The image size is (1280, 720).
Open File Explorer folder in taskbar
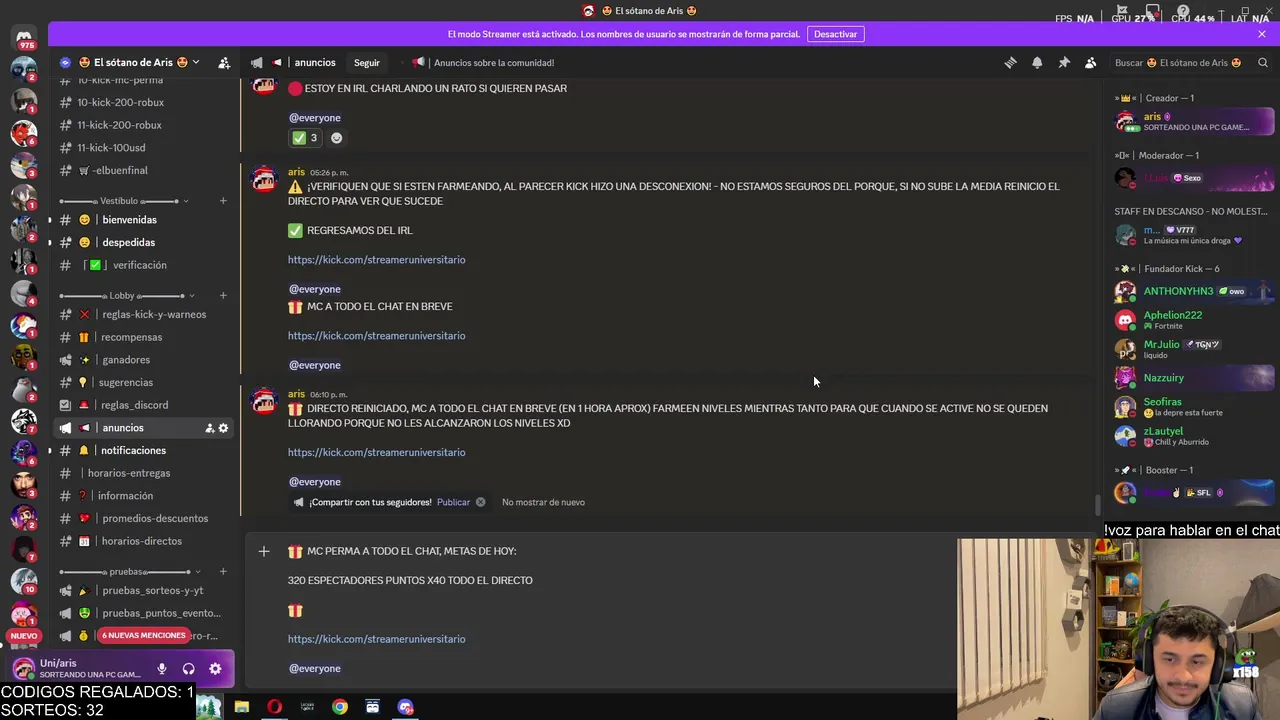pos(241,707)
